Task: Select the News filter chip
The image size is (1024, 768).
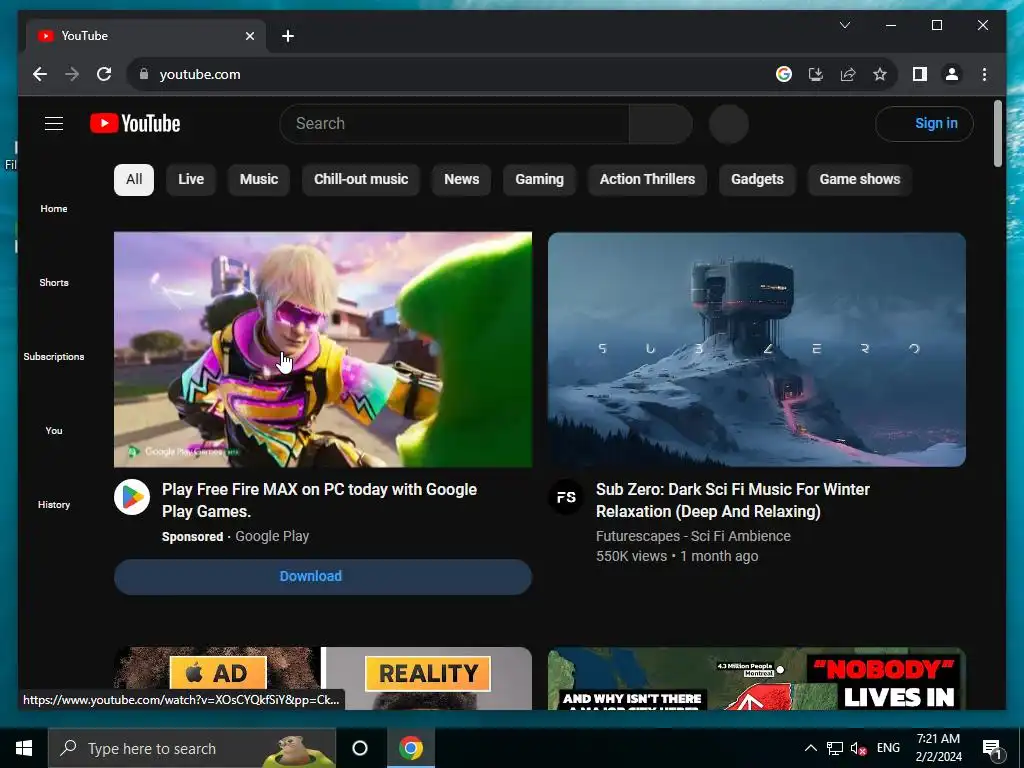Action: (462, 180)
